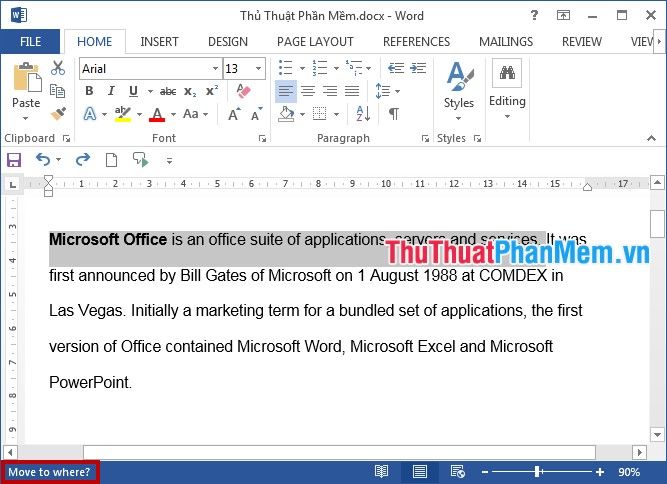Undo the last action
Image resolution: width=667 pixels, height=484 pixels.
pos(43,159)
